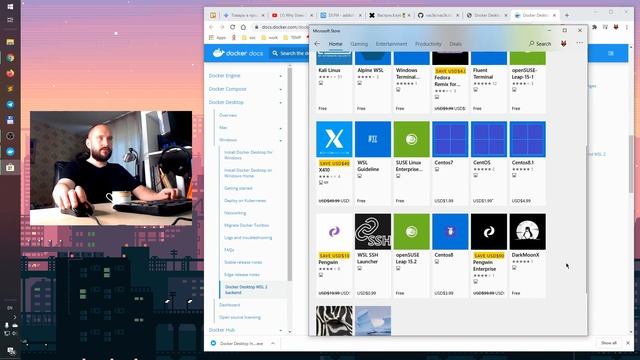The height and width of the screenshot is (360, 640).
Task: Open Migrate Docker Toolbox docs page
Action: tap(247, 225)
